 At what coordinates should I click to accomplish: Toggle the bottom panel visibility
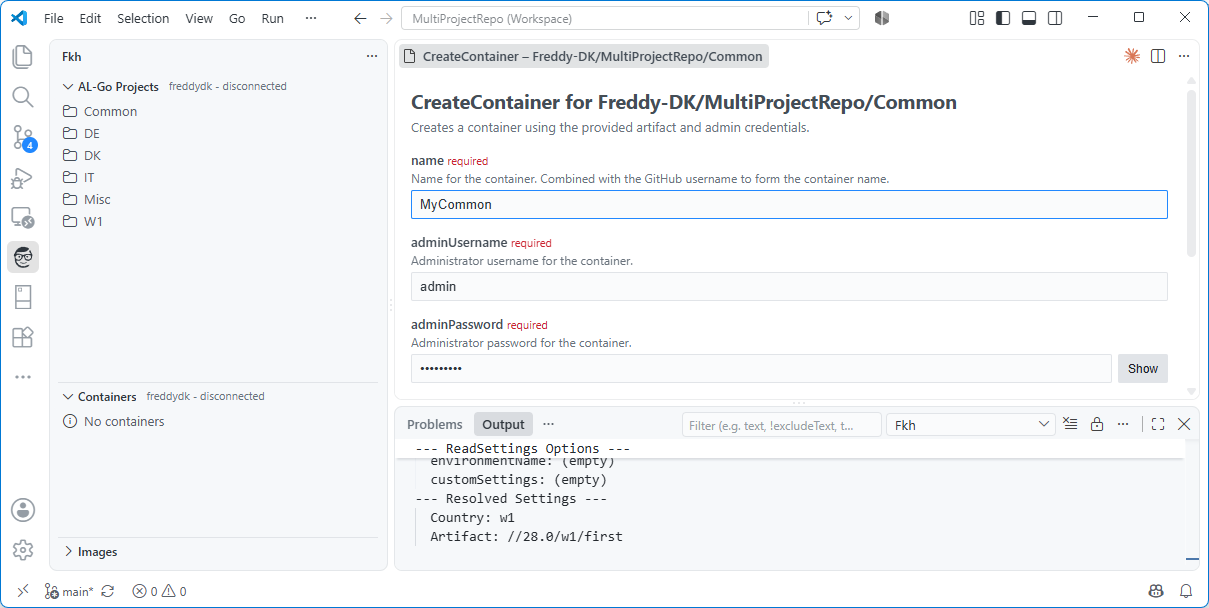(1029, 18)
